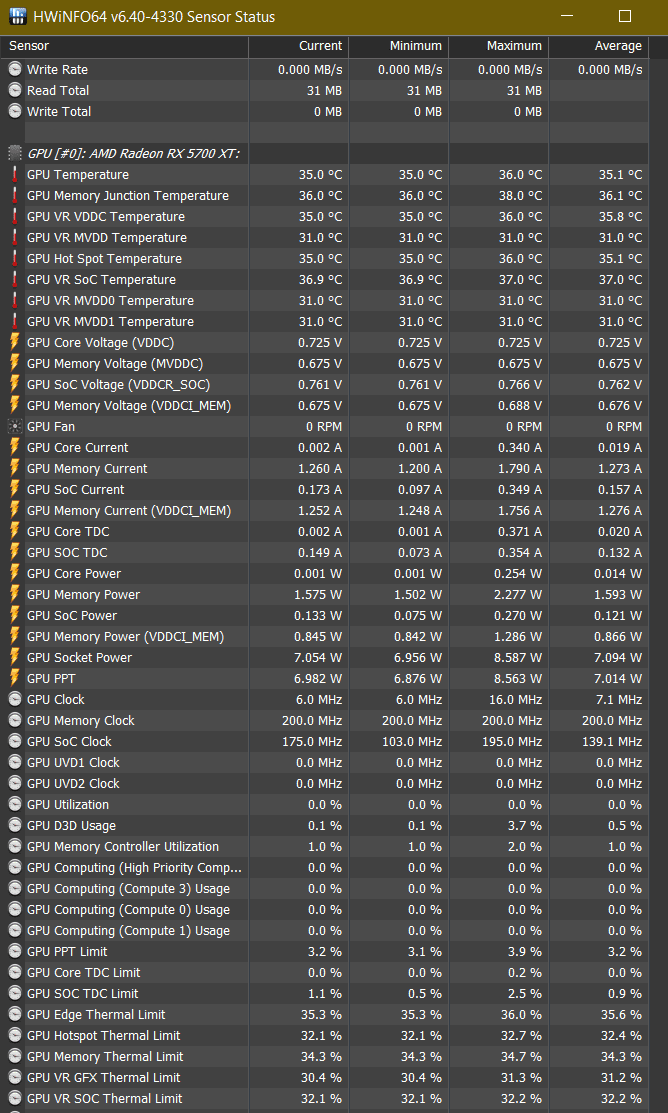Image resolution: width=668 pixels, height=1113 pixels.
Task: Click the Write Total gauge icon
Action: 15,111
